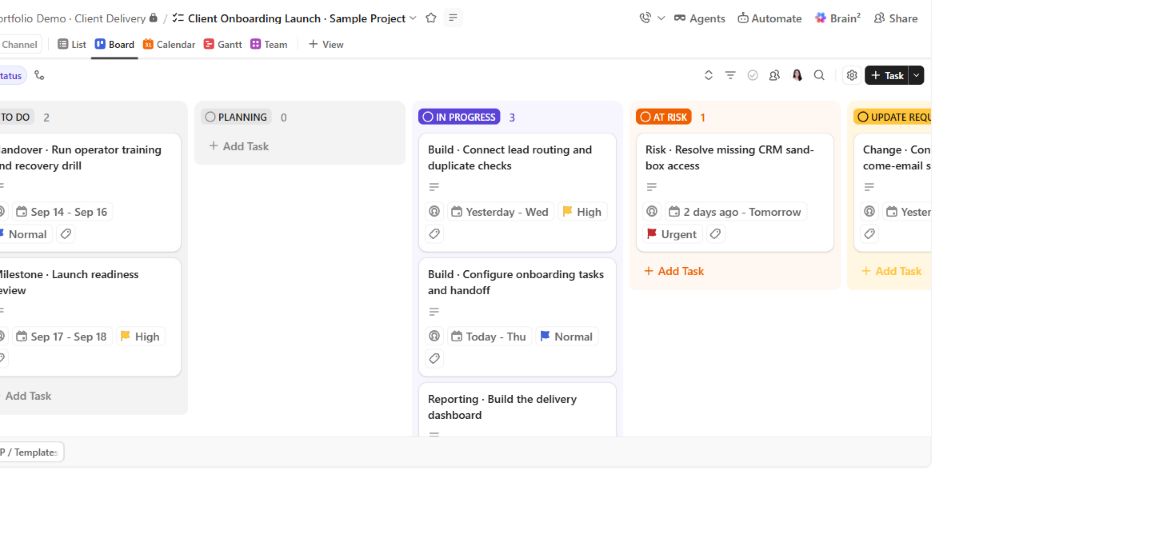Viewport: 1163px width, 534px height.
Task: Click Add Task in UPDATE REQU column
Action: pos(892,271)
